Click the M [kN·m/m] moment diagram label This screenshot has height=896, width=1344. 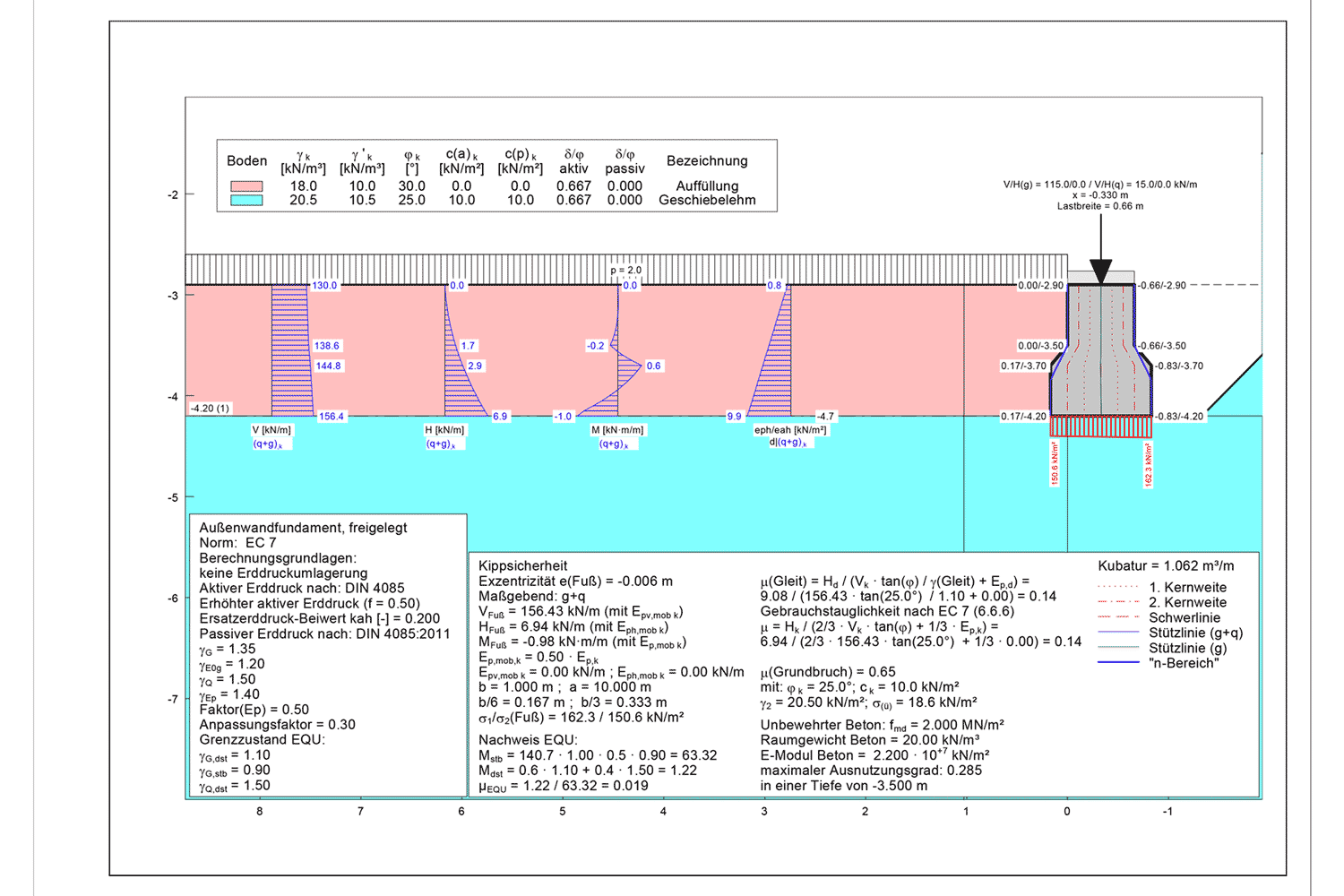(617, 430)
